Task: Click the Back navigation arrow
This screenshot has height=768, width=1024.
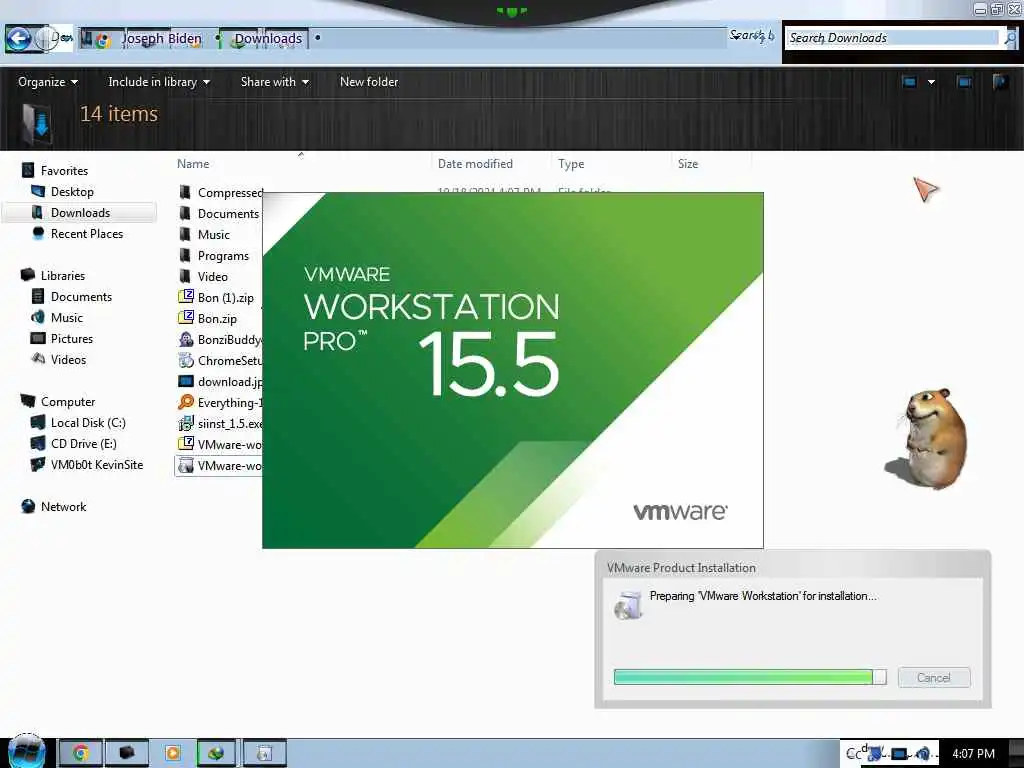Action: [x=18, y=39]
